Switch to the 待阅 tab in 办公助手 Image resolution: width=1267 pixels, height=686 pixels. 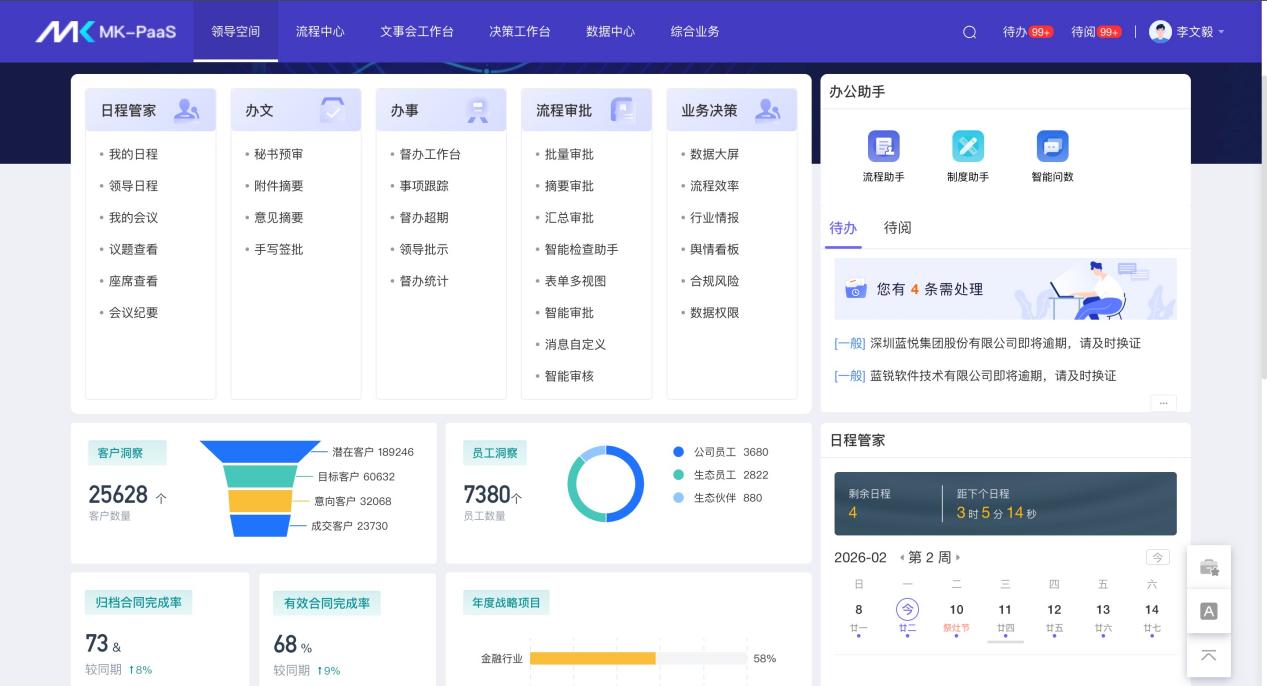898,228
